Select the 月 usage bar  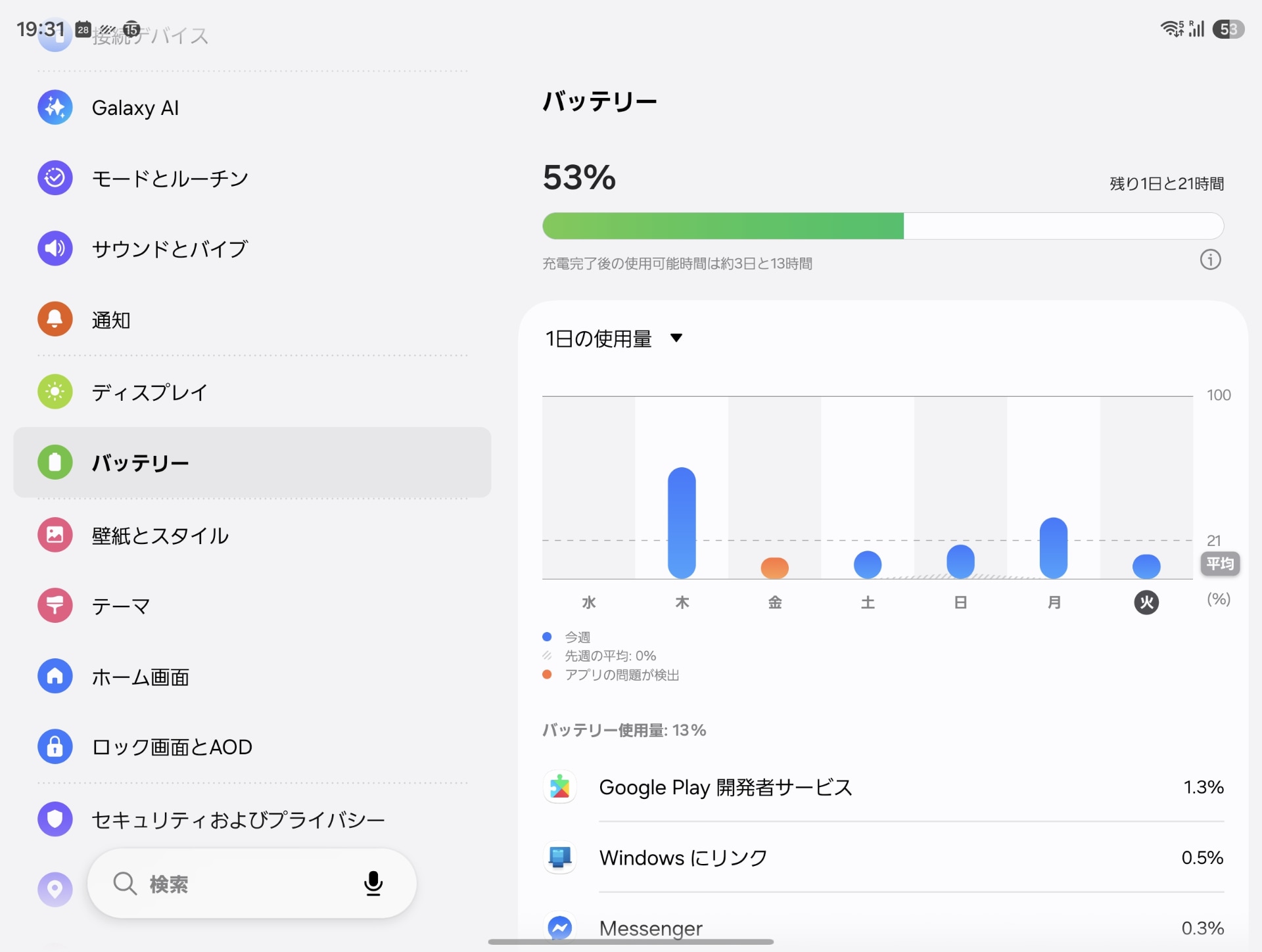(1054, 548)
